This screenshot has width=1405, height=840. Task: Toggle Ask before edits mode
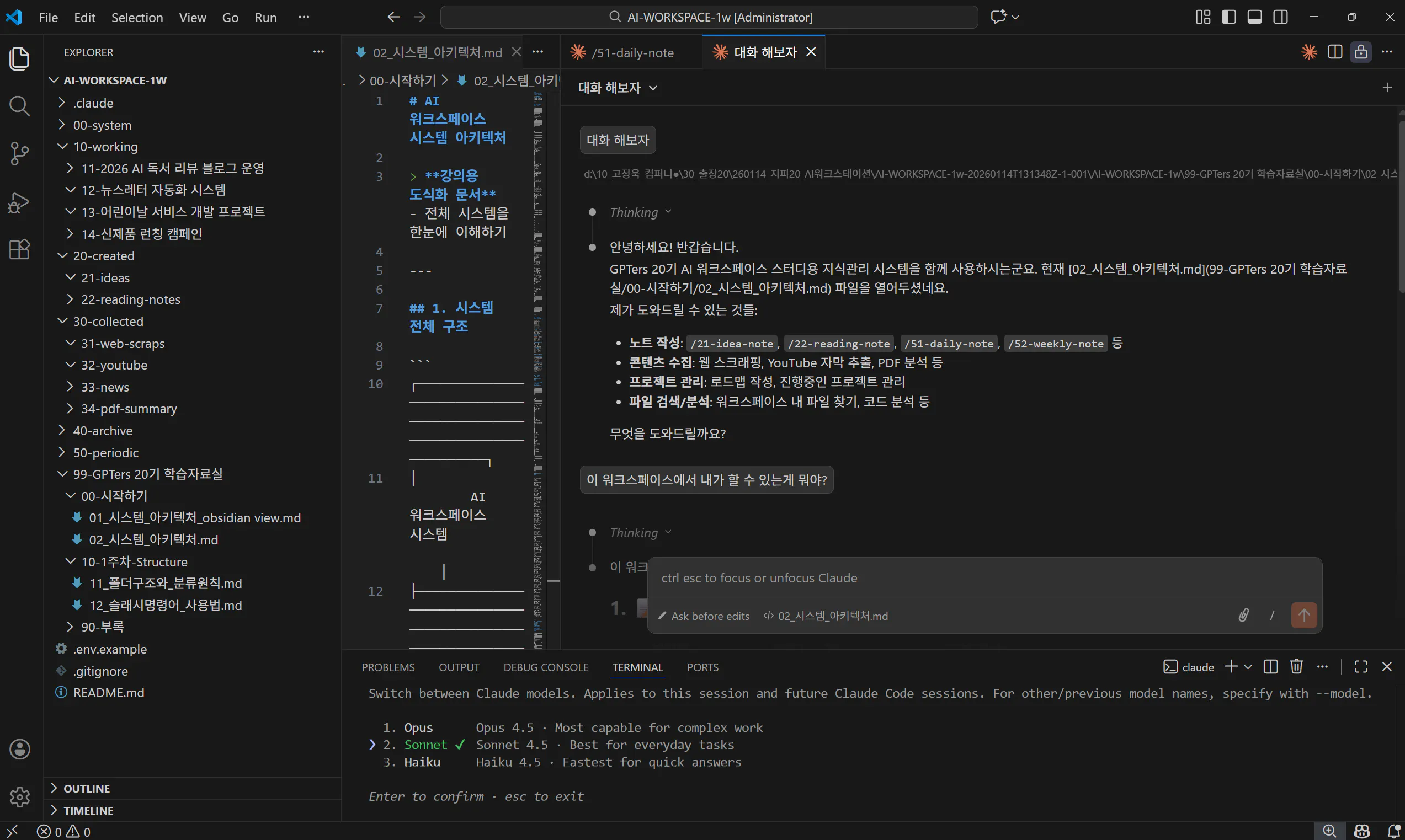coord(704,616)
